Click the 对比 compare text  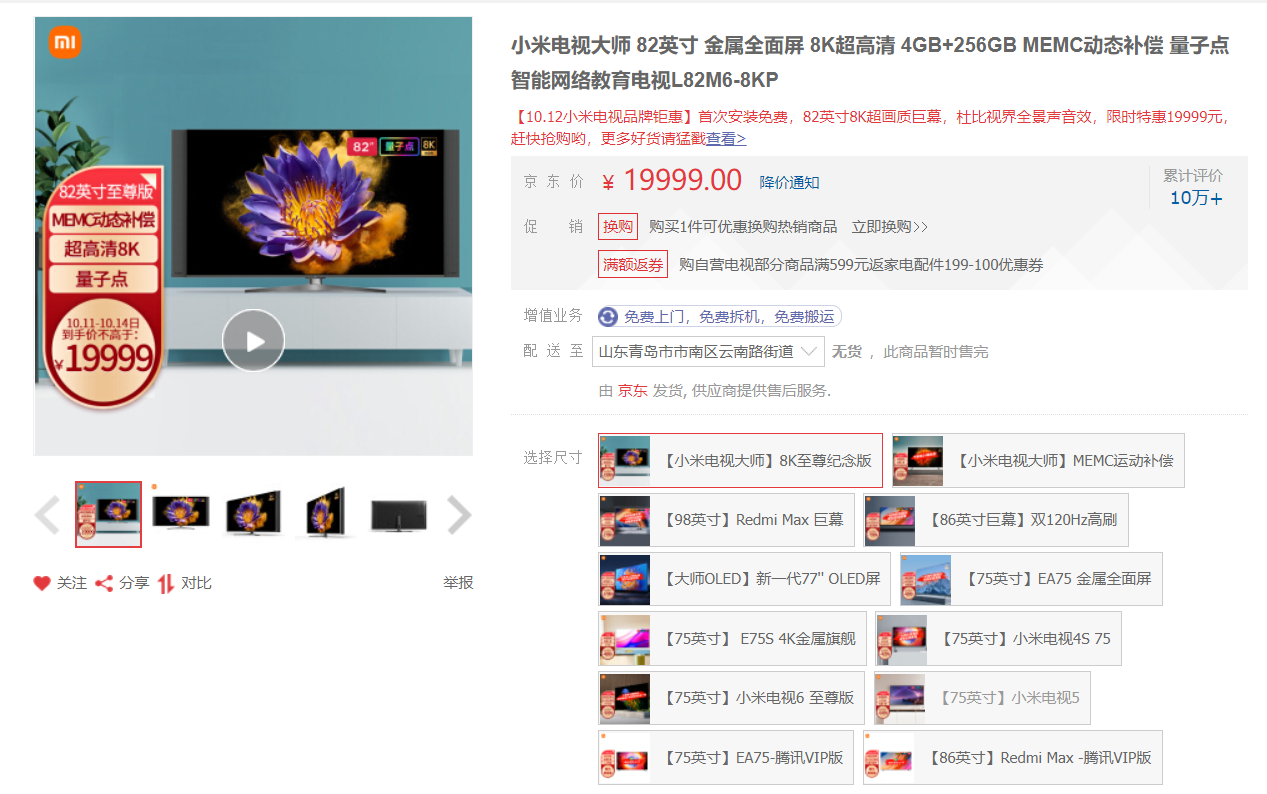(x=196, y=583)
